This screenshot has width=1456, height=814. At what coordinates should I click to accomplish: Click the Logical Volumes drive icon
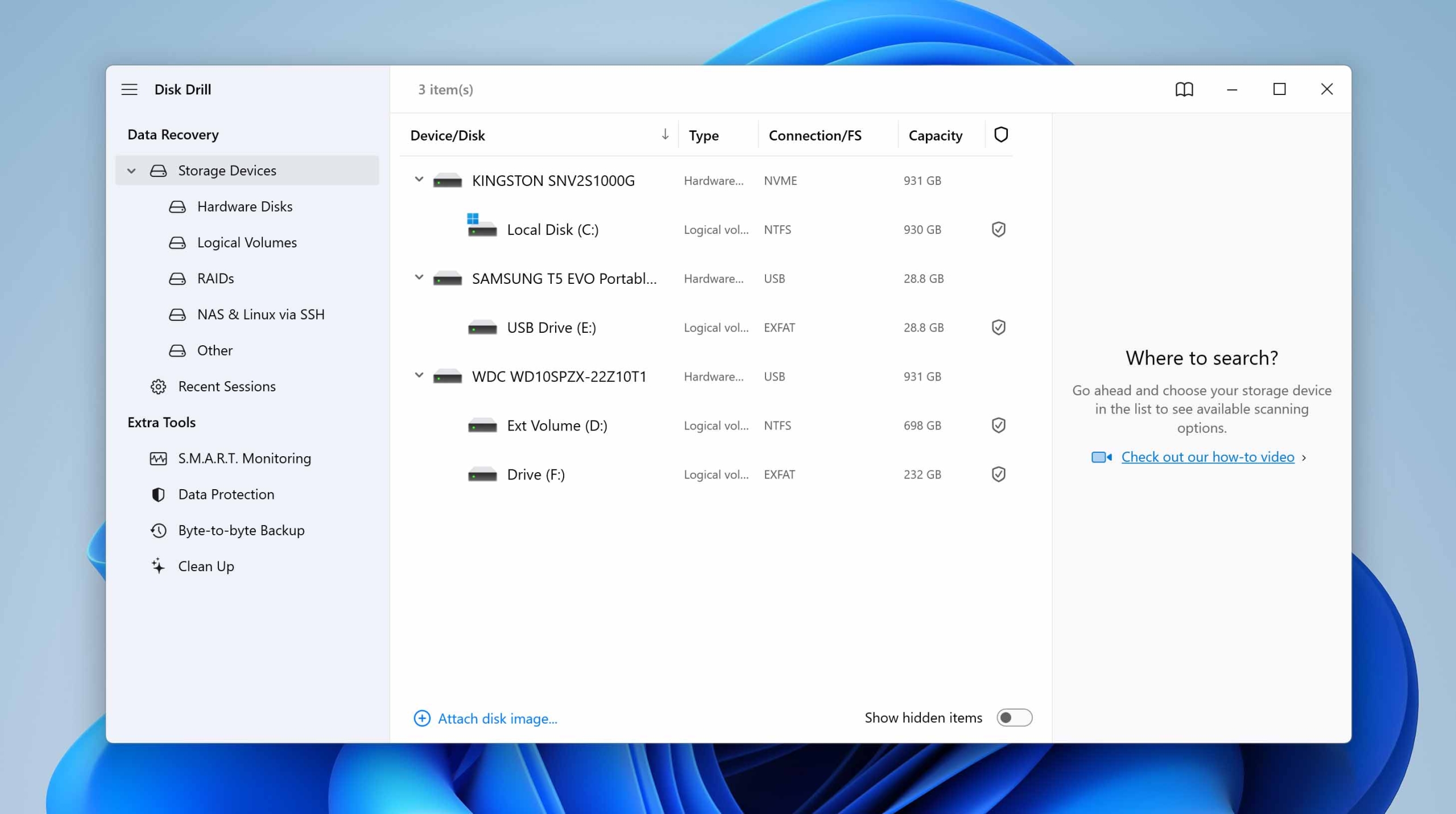(x=177, y=242)
